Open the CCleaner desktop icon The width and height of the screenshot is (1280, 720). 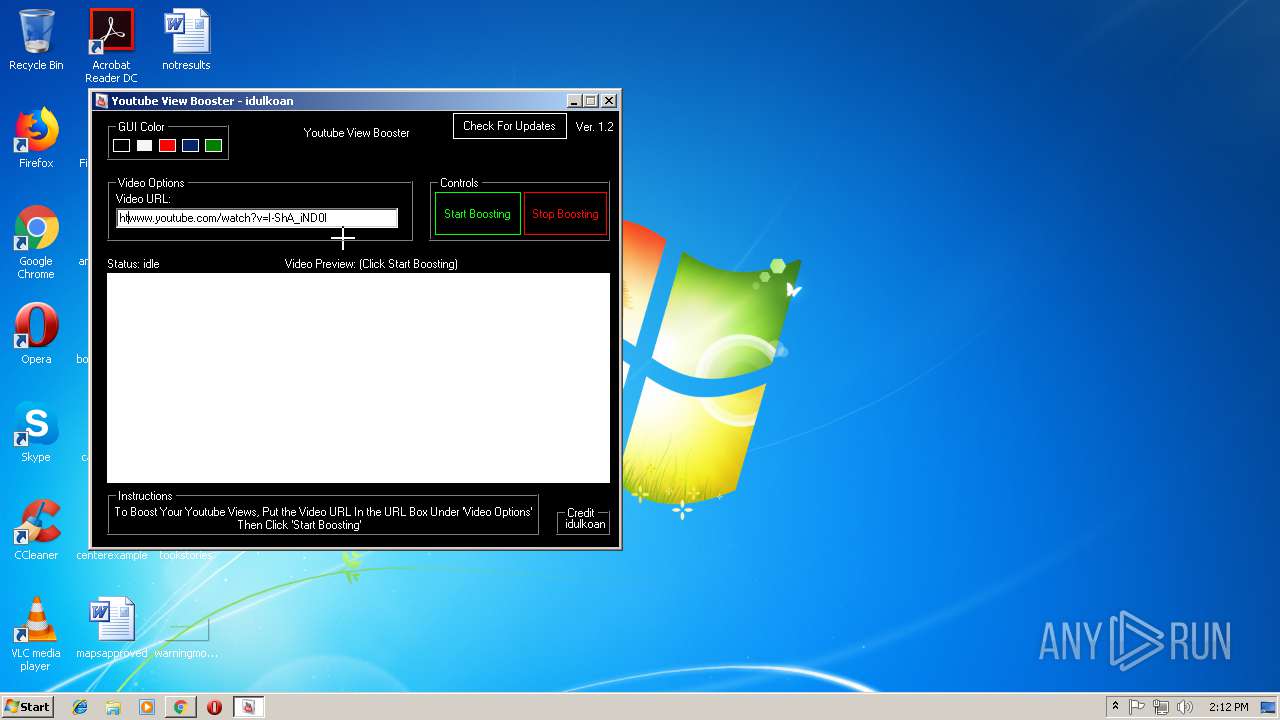[36, 530]
